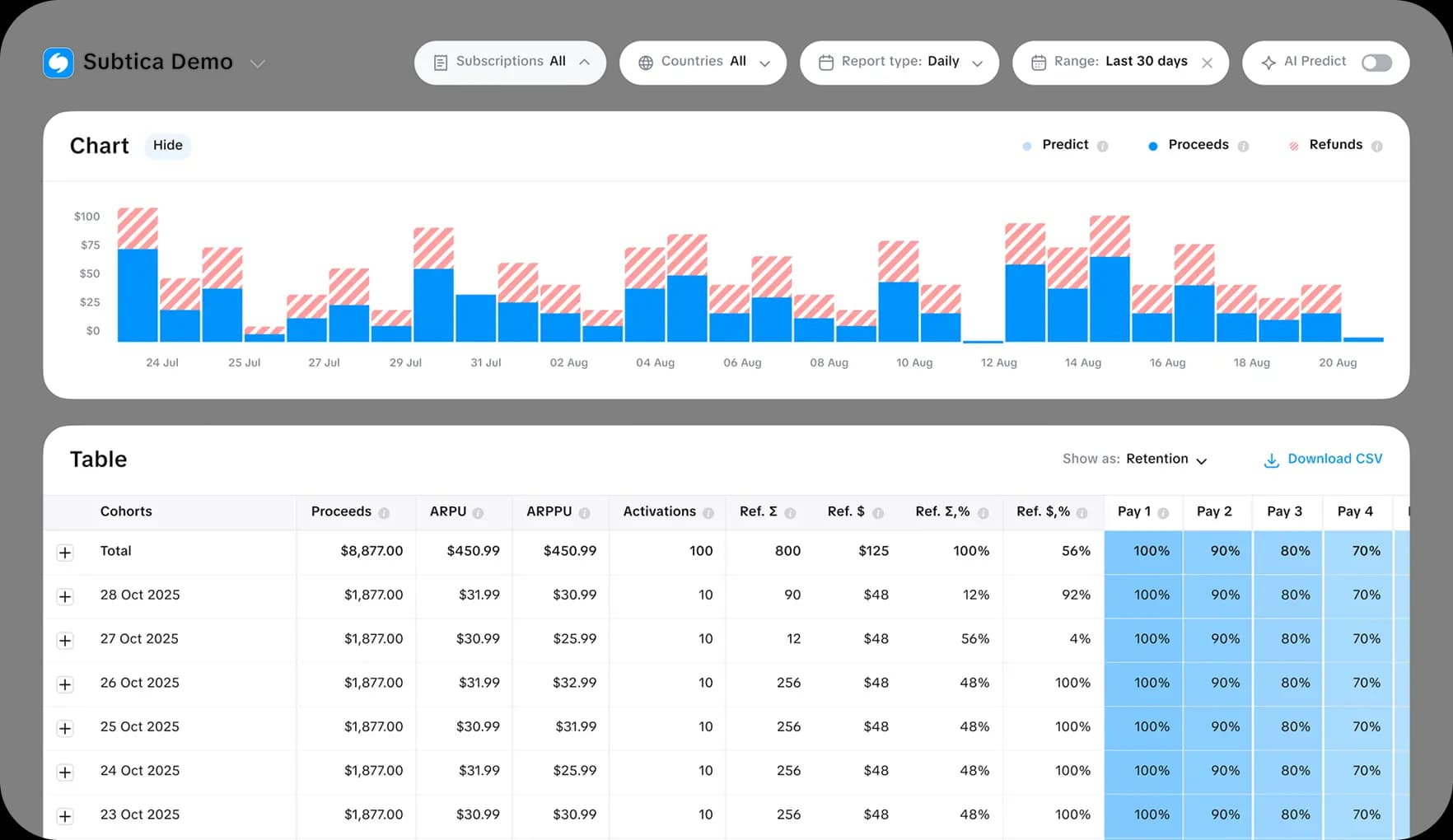Enable the AI Predict toggle switch
1453x840 pixels.
tap(1376, 62)
